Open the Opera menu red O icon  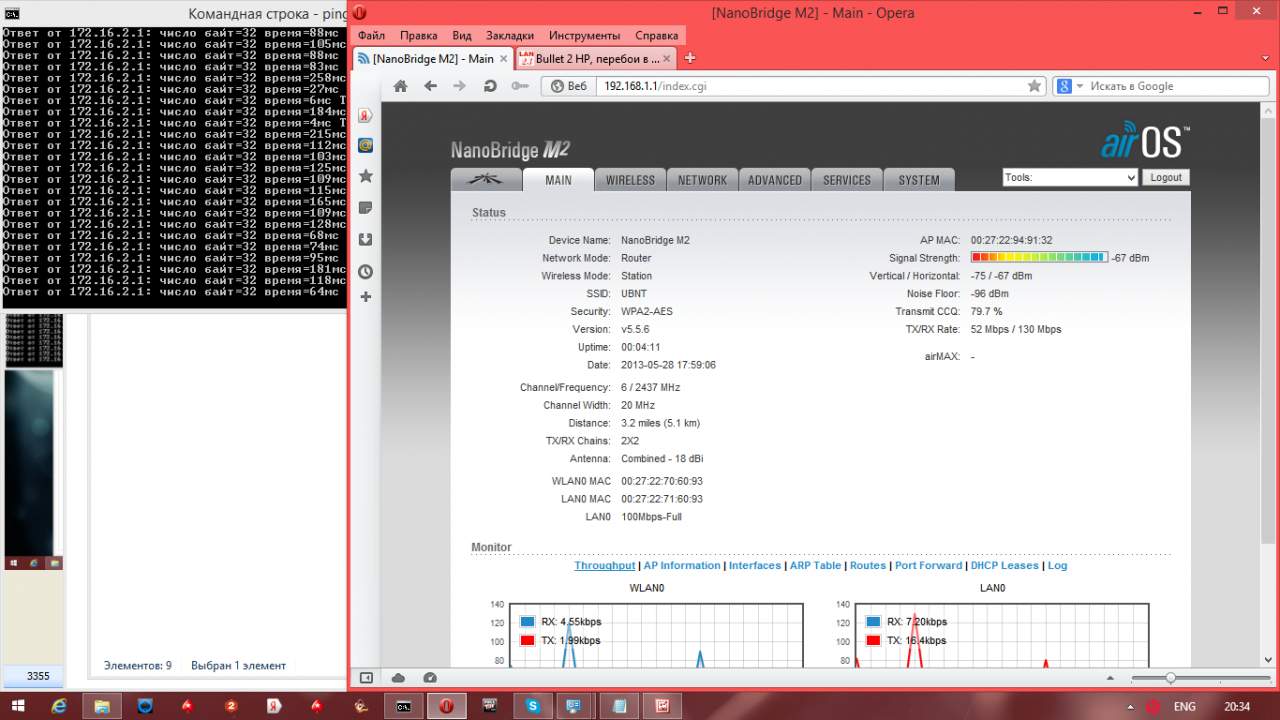(359, 13)
